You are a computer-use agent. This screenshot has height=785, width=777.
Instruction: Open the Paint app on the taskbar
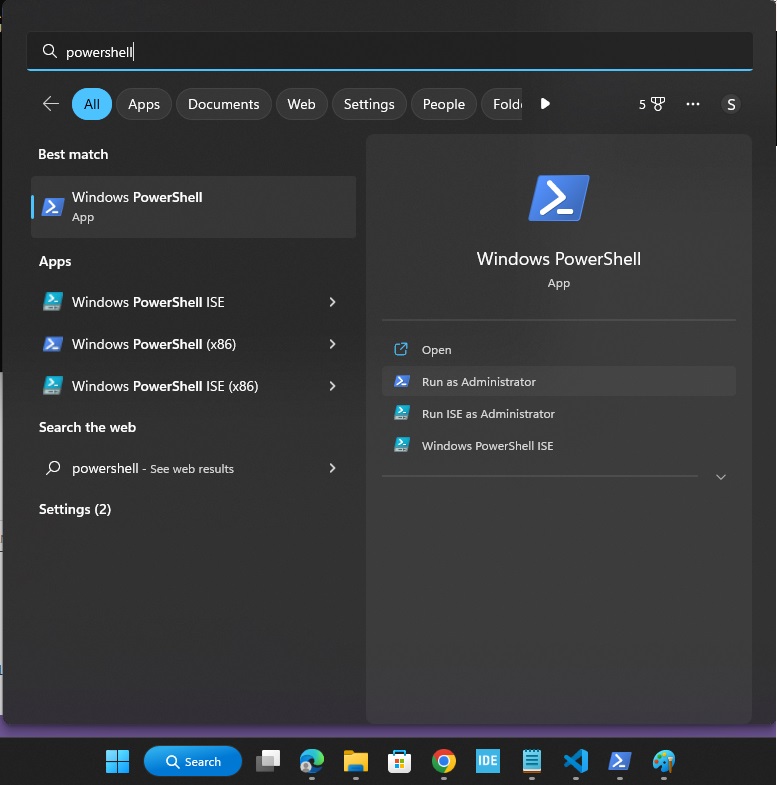coord(664,761)
